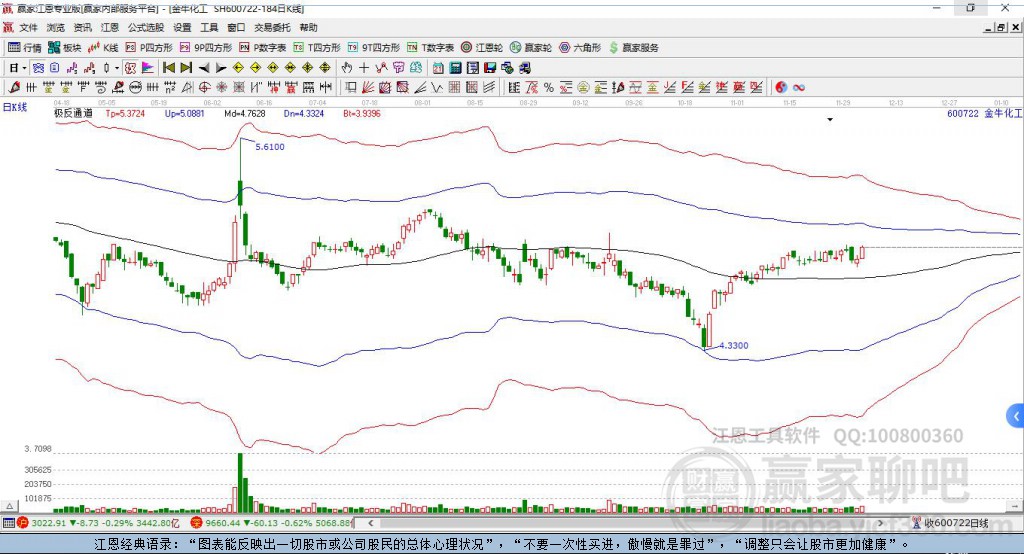
Task: Select the crosshair cursor tool
Action: [x=364, y=68]
